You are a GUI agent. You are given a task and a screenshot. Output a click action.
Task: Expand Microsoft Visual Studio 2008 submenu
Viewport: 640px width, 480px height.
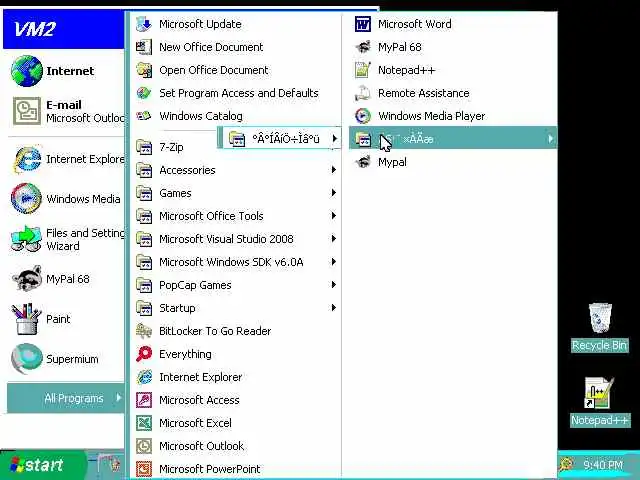(236, 239)
